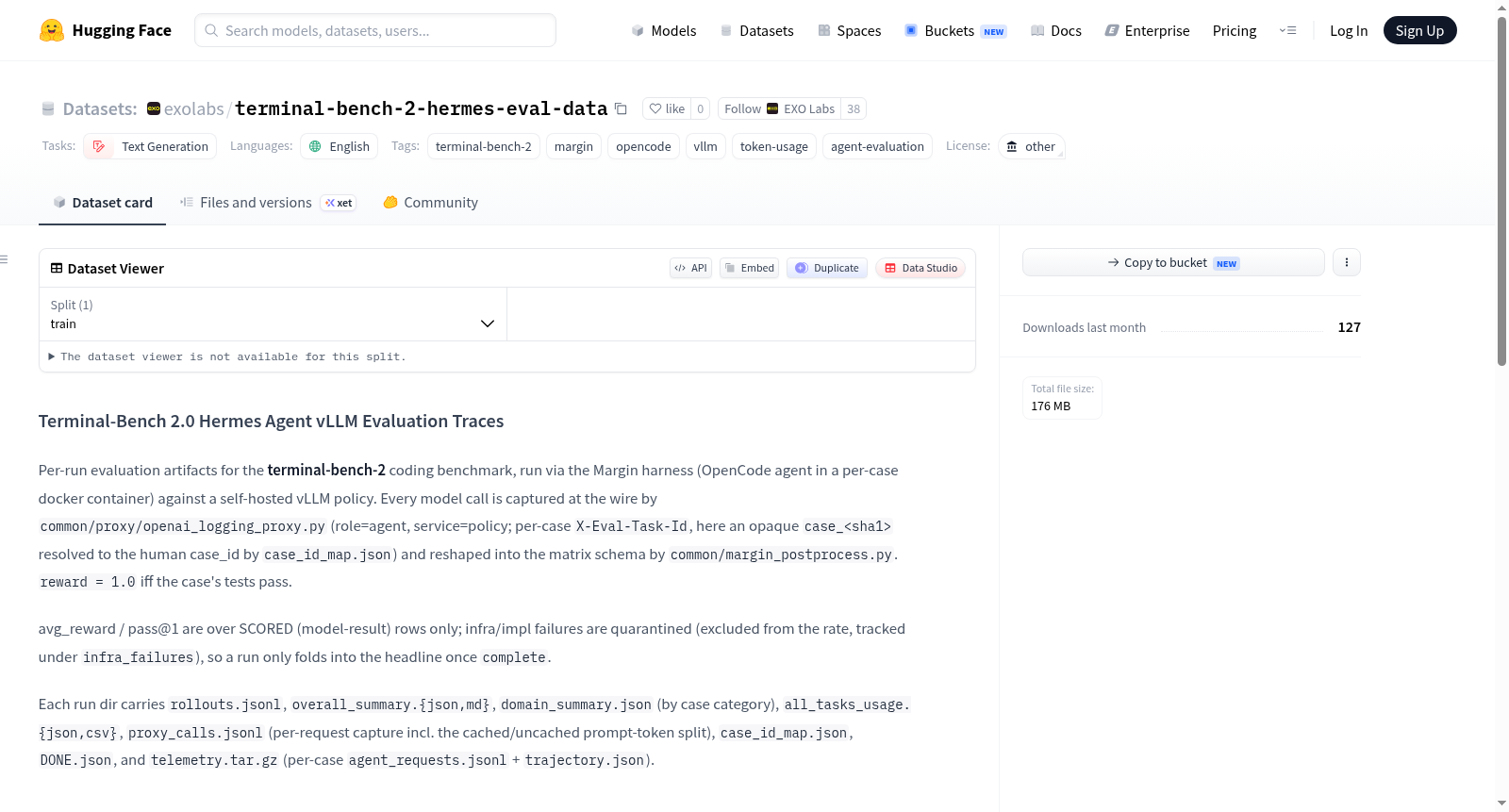Open the left sidebar table of contents icon
Viewport: 1509px width, 812px height.
click(x=4, y=259)
